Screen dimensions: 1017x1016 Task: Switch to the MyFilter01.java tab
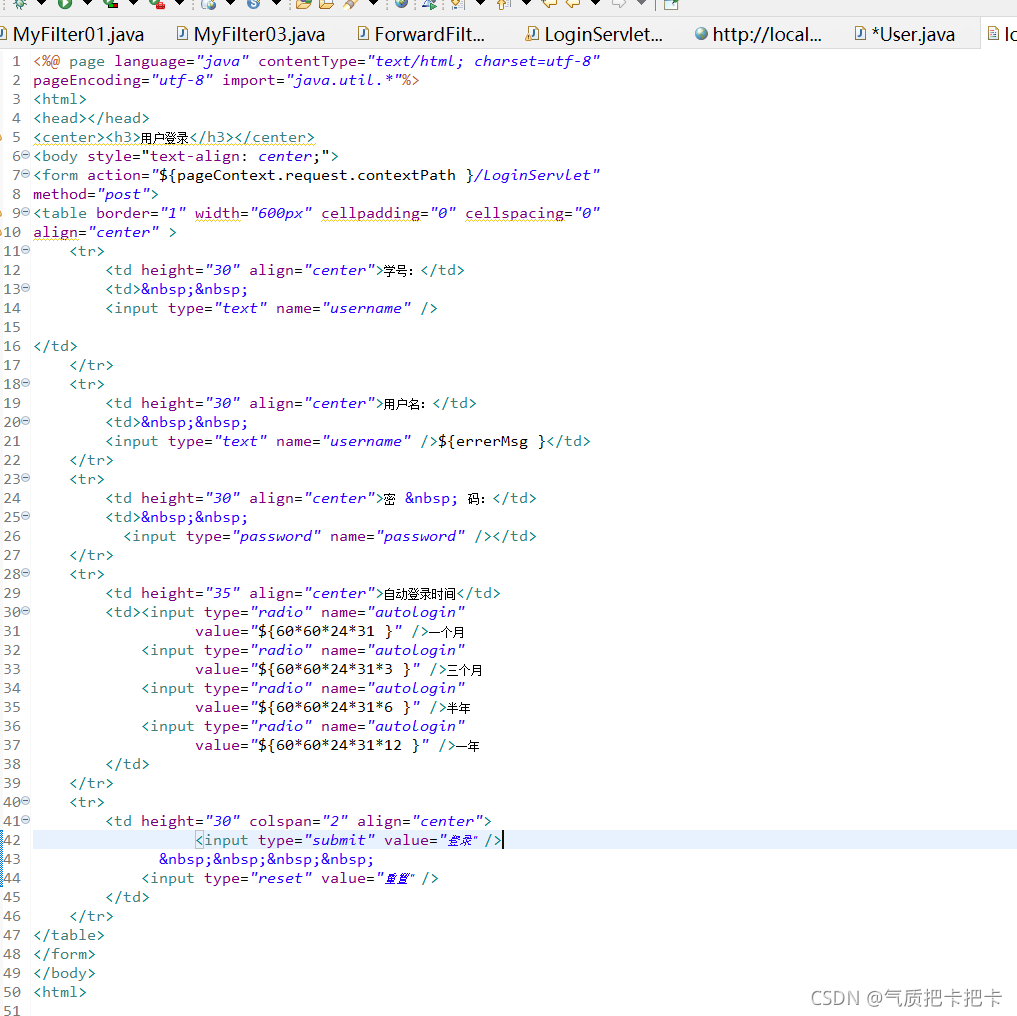tap(73, 34)
